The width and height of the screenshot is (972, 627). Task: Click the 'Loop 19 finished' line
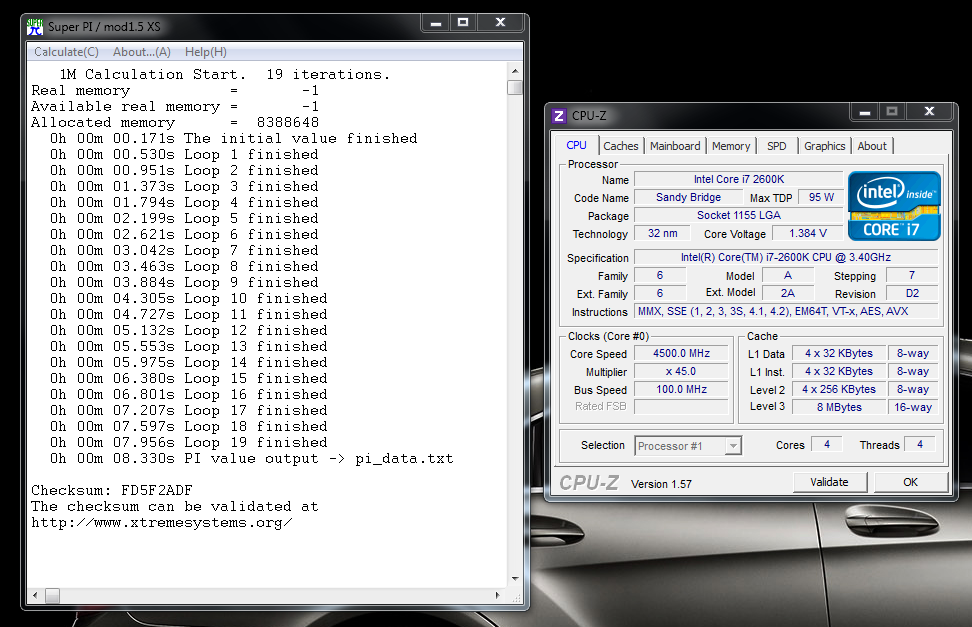coord(189,443)
